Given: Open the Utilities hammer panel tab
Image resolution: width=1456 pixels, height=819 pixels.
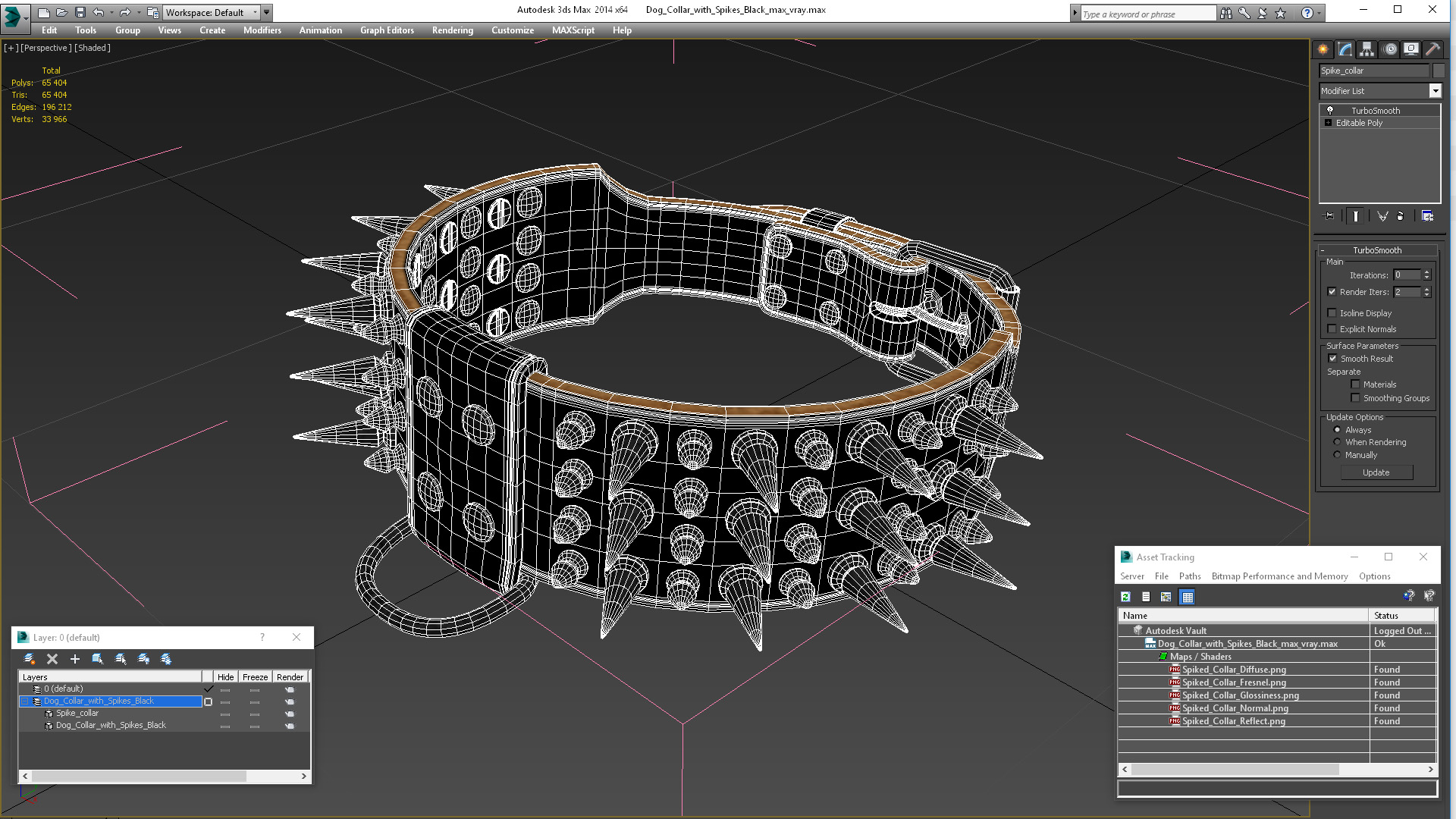Looking at the screenshot, I should pyautogui.click(x=1432, y=49).
